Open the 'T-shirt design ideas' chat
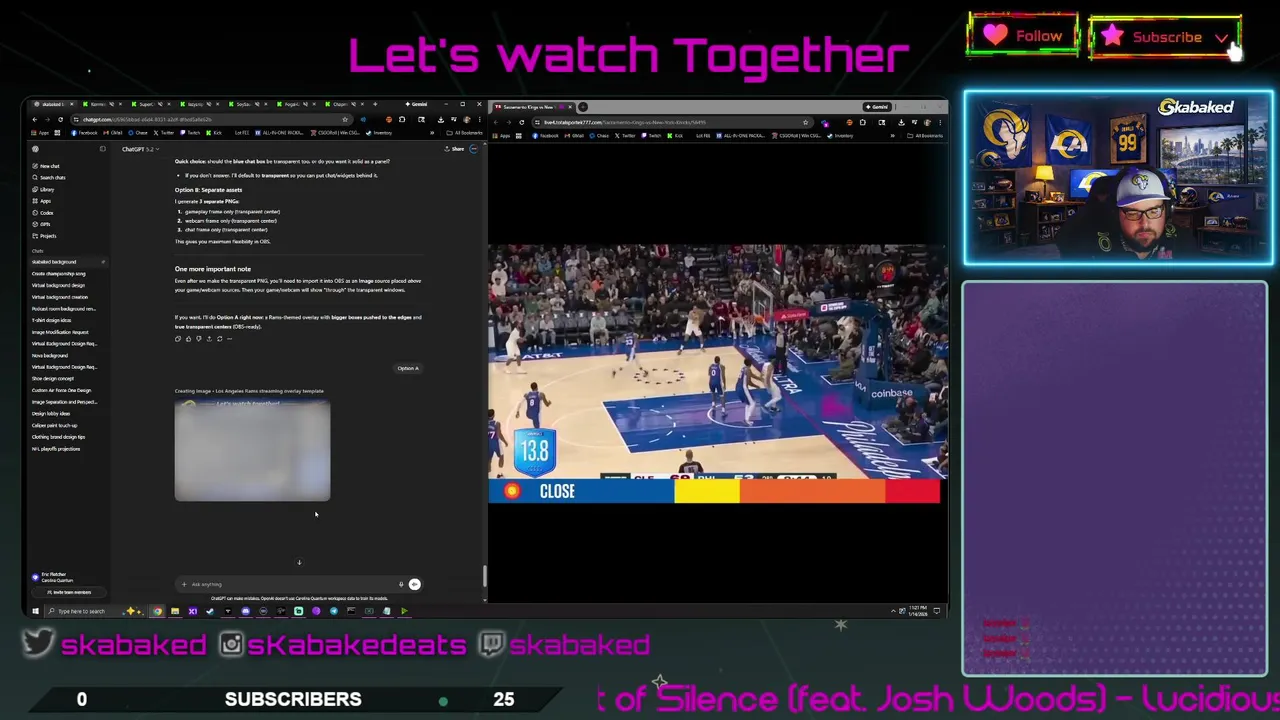The height and width of the screenshot is (720, 1280). point(51,320)
